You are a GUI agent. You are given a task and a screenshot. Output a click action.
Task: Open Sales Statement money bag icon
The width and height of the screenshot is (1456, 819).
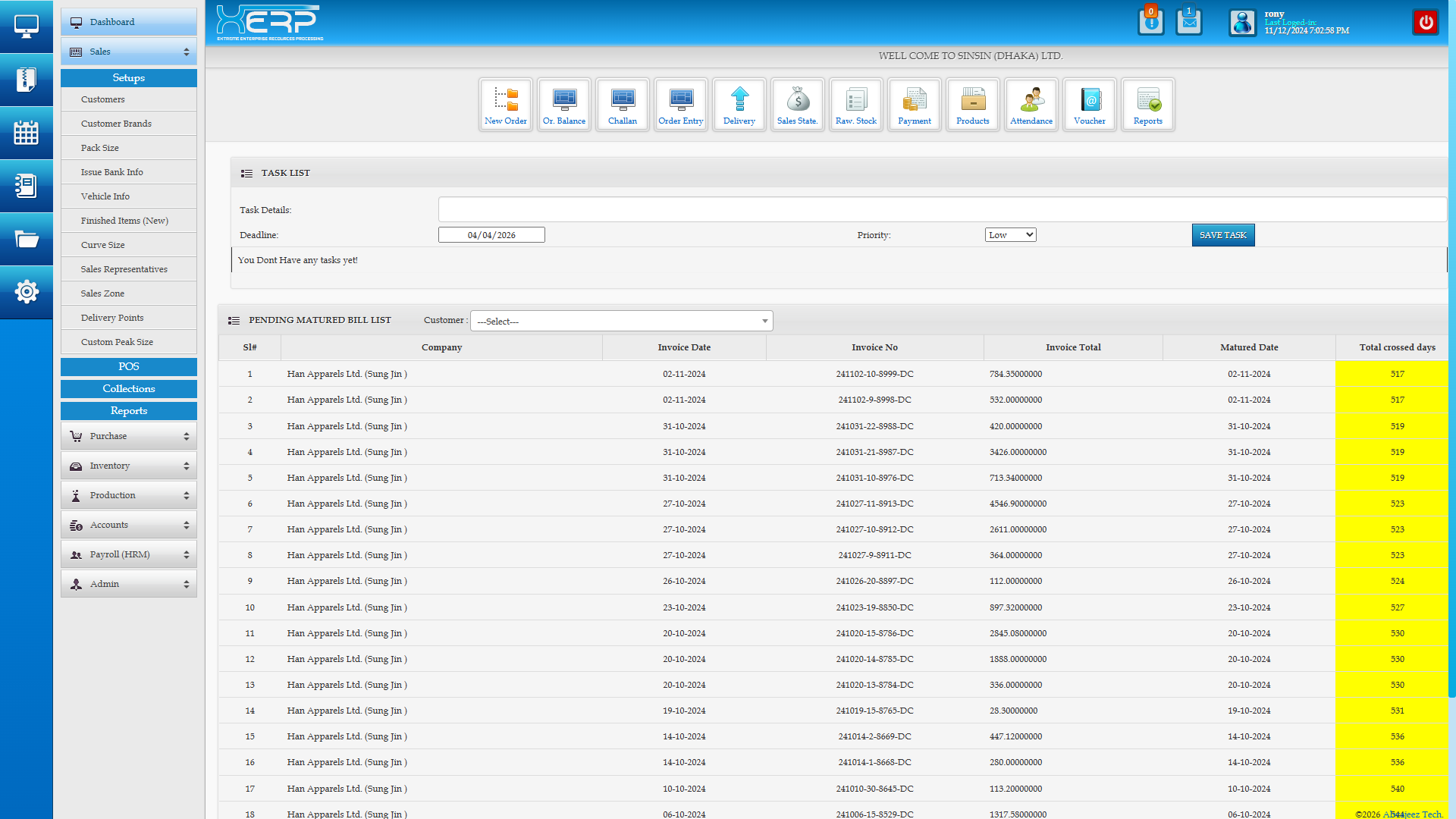[x=797, y=105]
